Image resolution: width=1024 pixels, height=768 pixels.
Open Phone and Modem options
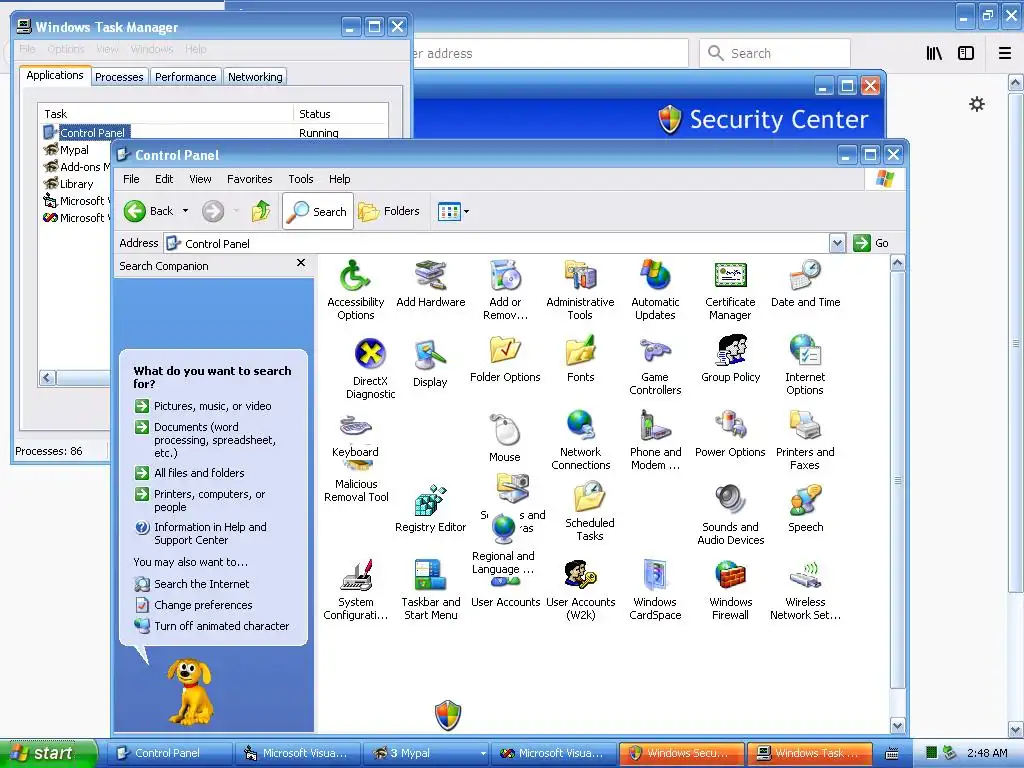point(655,440)
